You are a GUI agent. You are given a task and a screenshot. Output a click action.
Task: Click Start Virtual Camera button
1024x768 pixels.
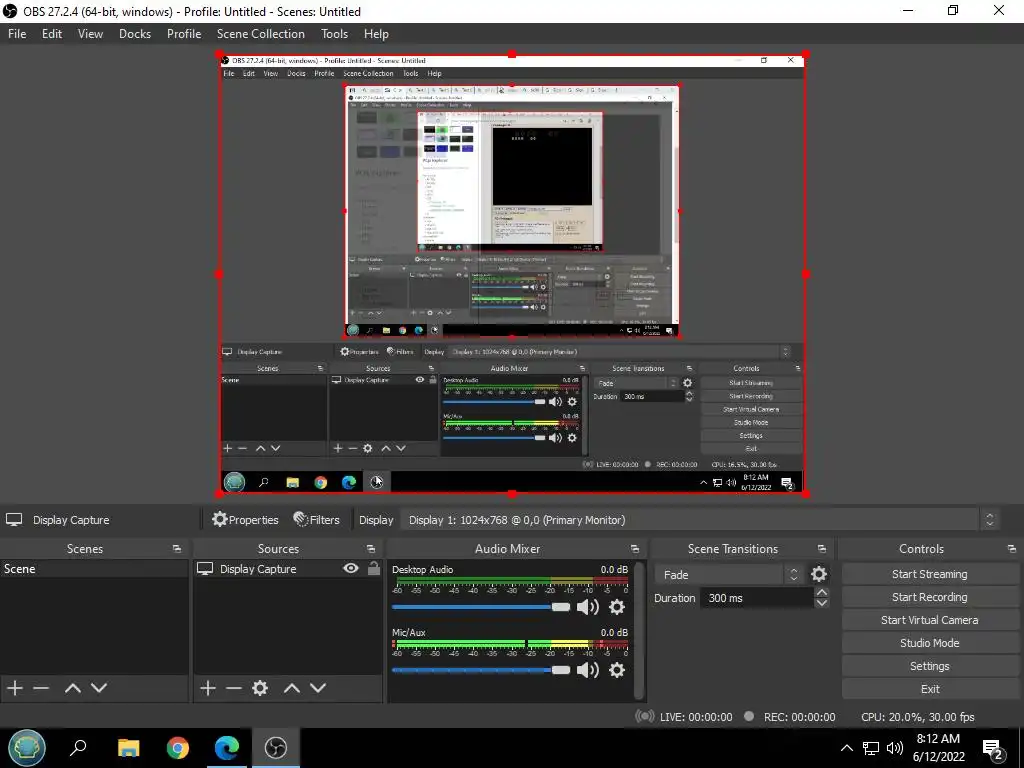click(929, 620)
